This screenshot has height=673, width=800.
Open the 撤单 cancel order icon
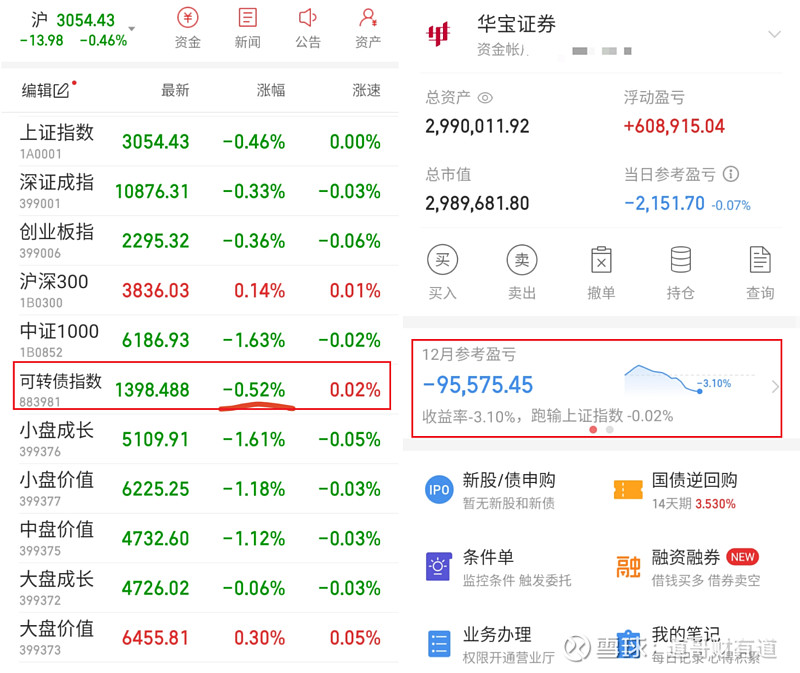[601, 260]
